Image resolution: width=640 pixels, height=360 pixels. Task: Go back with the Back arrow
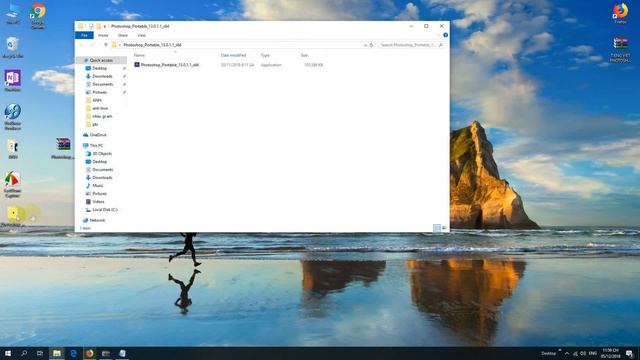point(81,45)
